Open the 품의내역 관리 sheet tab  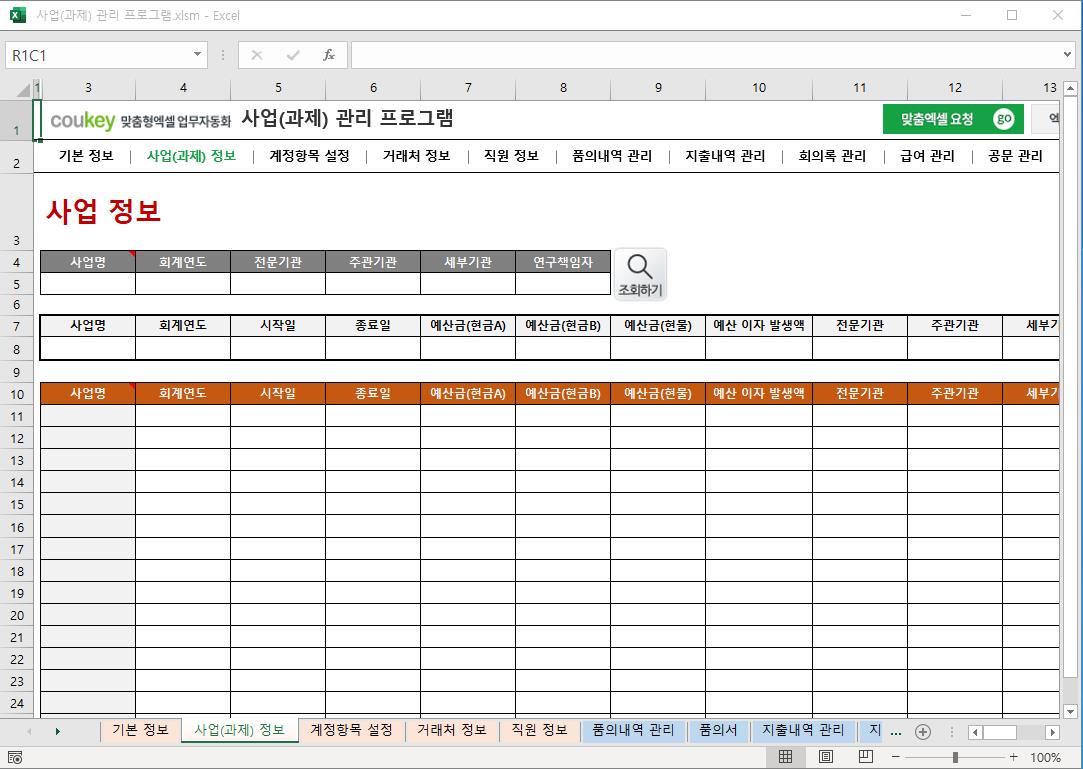(x=633, y=730)
